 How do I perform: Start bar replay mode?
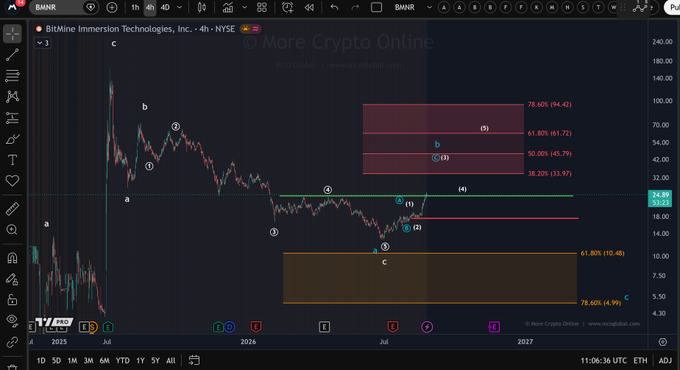(x=309, y=7)
